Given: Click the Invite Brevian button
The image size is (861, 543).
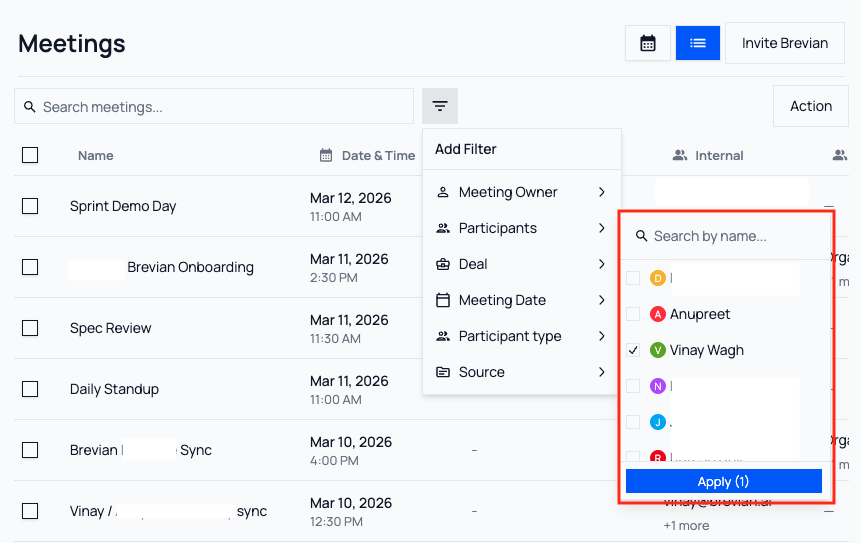Looking at the screenshot, I should 785,43.
